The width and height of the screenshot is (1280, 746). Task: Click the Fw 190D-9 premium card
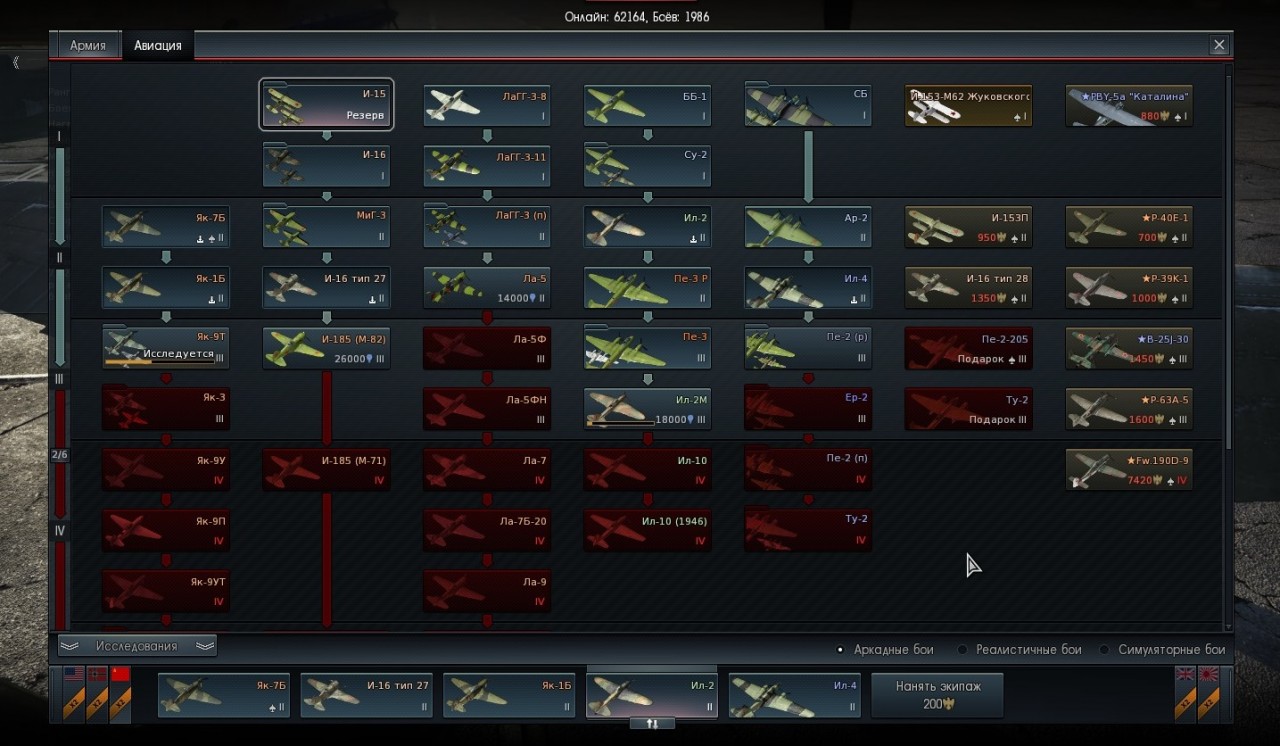click(1129, 469)
